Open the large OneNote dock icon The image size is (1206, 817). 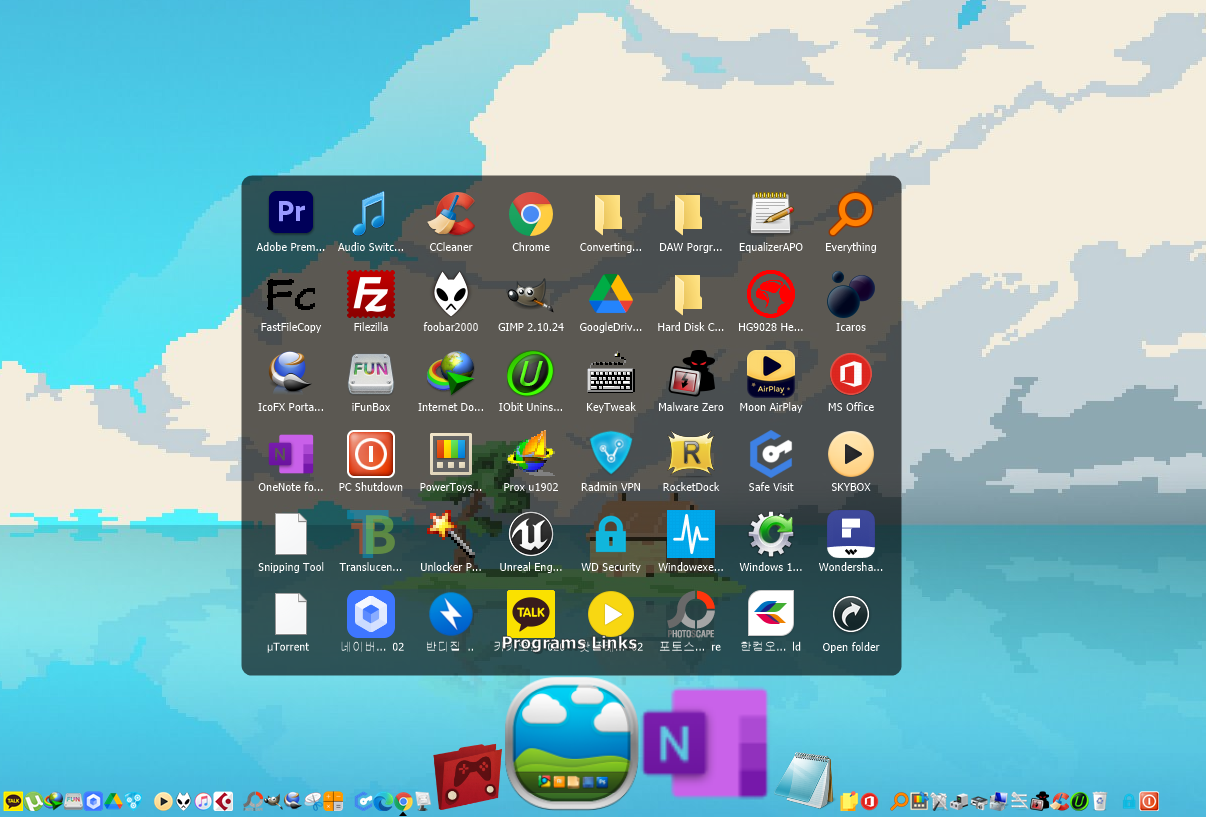coord(705,742)
